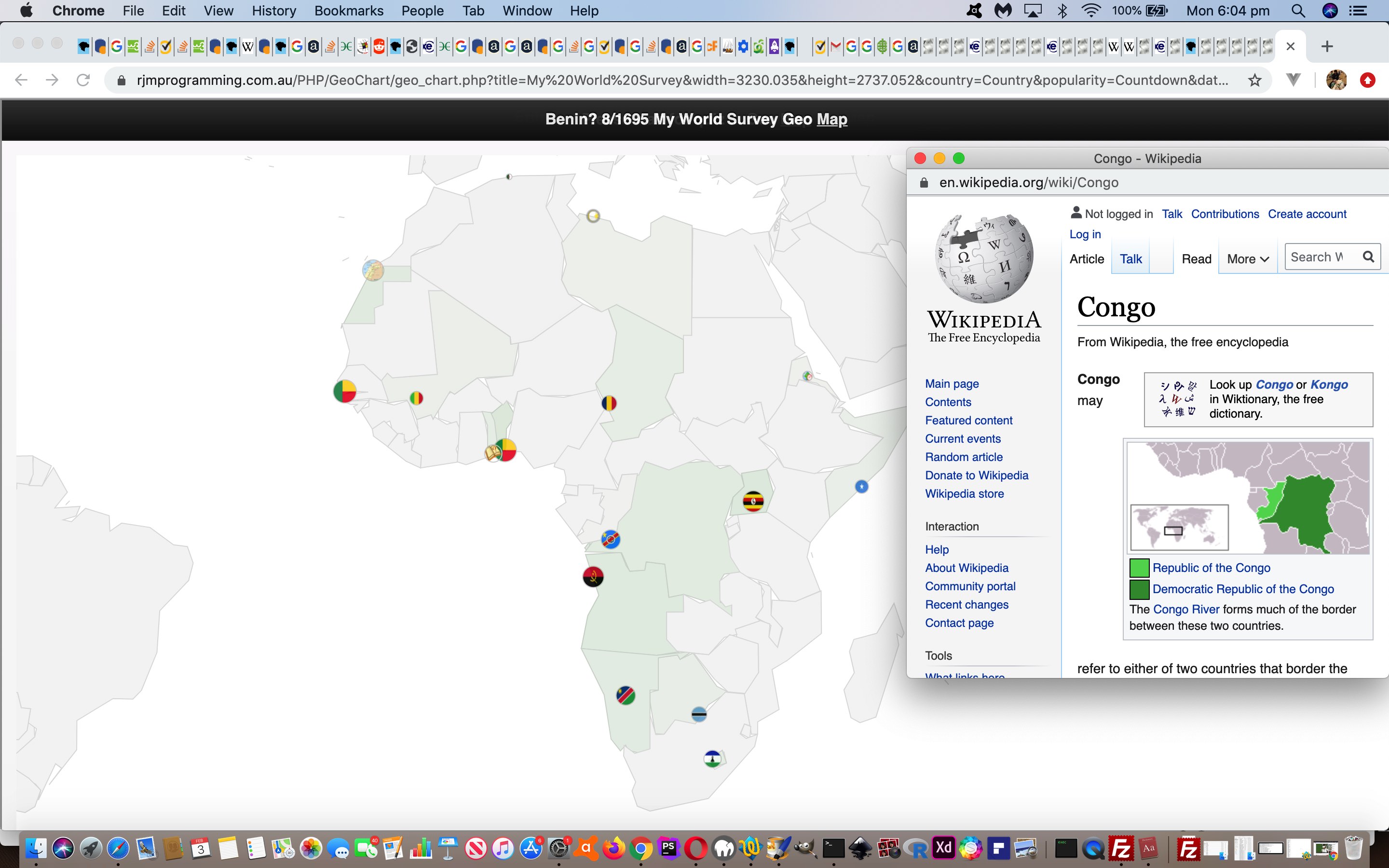Launch Safari from the dock
The image size is (1389, 868).
click(118, 848)
